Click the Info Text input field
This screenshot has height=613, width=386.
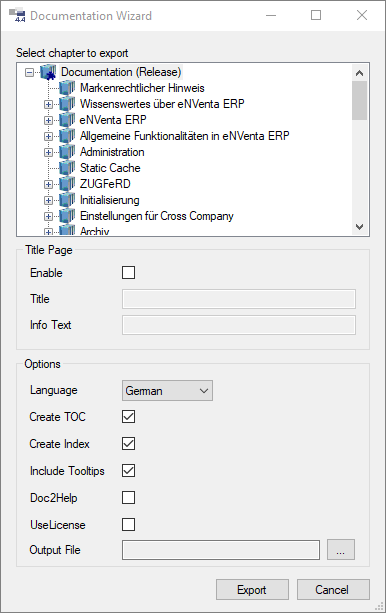coord(239,325)
